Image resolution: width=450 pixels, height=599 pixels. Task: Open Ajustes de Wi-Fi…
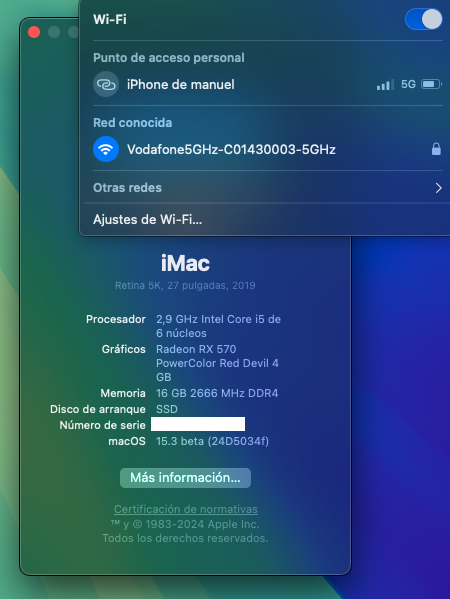click(x=147, y=220)
